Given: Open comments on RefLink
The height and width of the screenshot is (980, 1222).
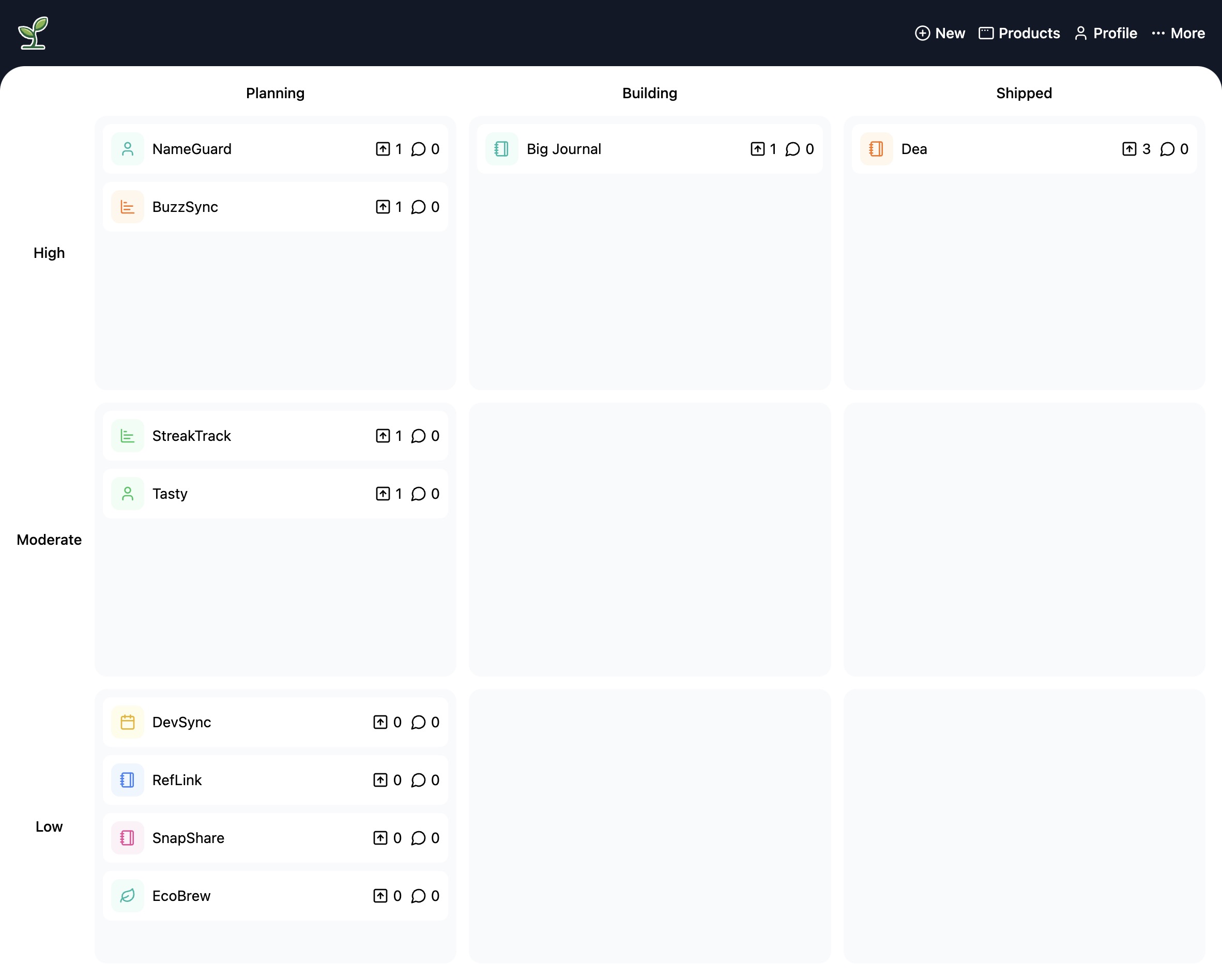Looking at the screenshot, I should [425, 780].
